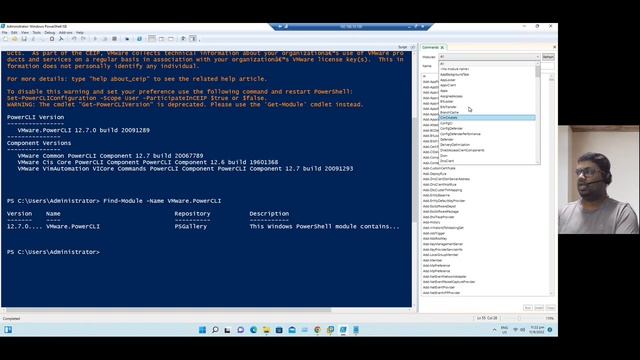Open Task View on the taskbar
This screenshot has width=640, height=360.
227,330
